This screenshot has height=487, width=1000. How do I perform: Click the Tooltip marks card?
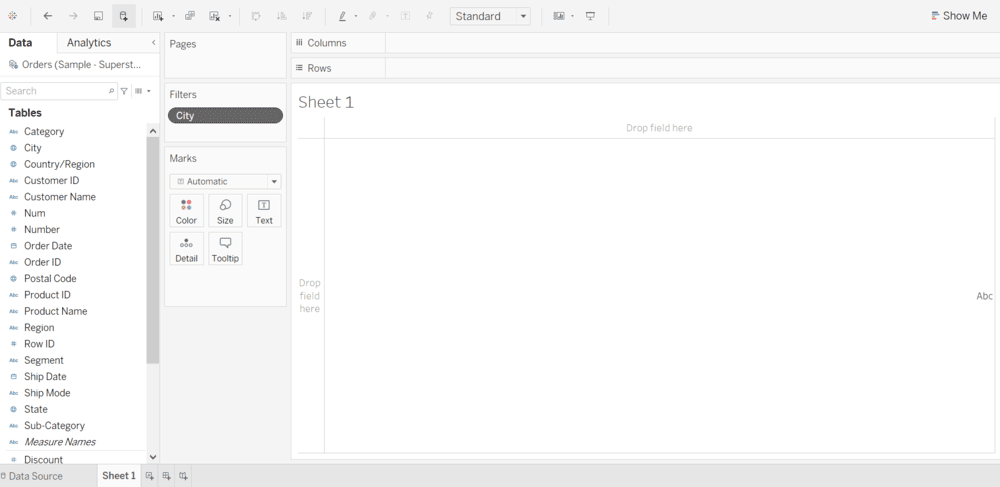[x=225, y=249]
